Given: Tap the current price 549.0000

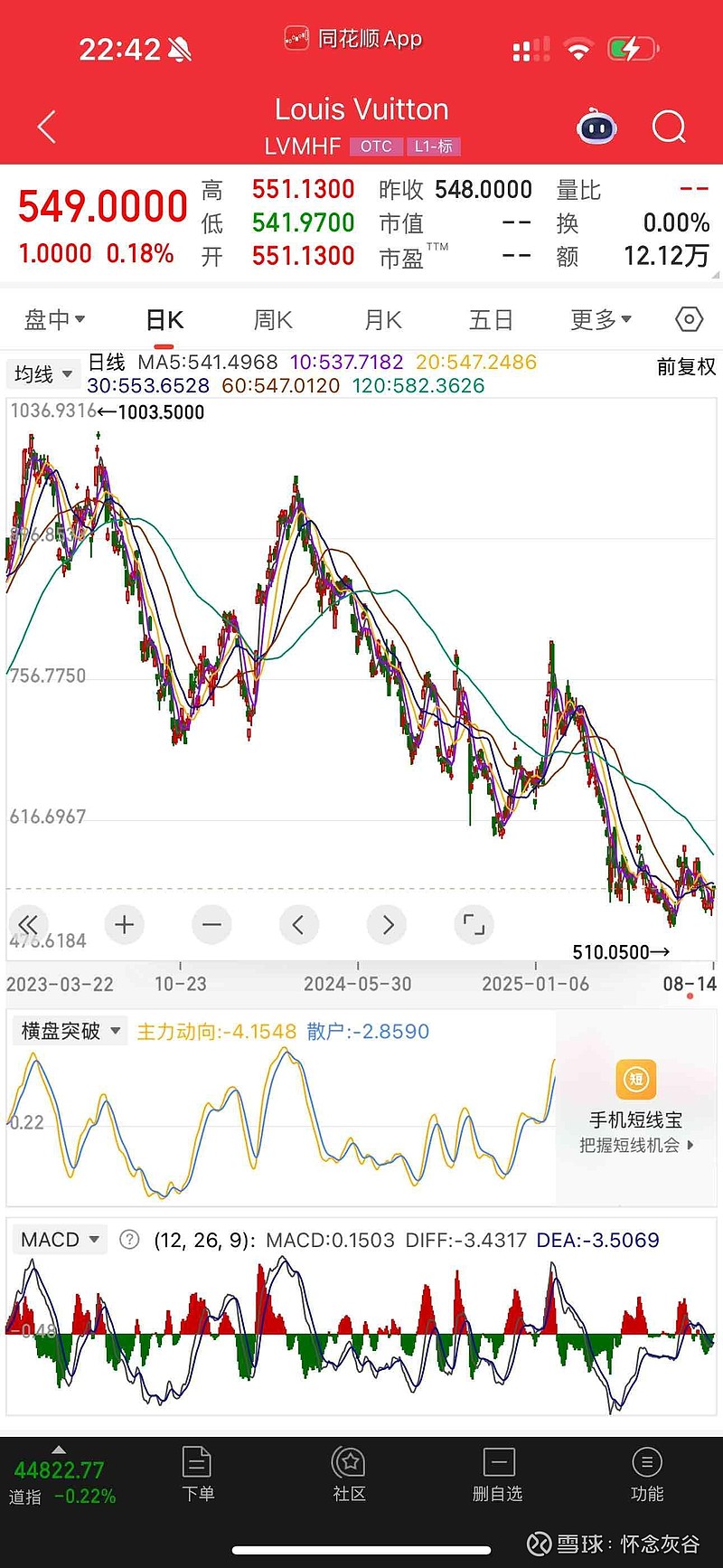Looking at the screenshot, I should click(x=102, y=207).
